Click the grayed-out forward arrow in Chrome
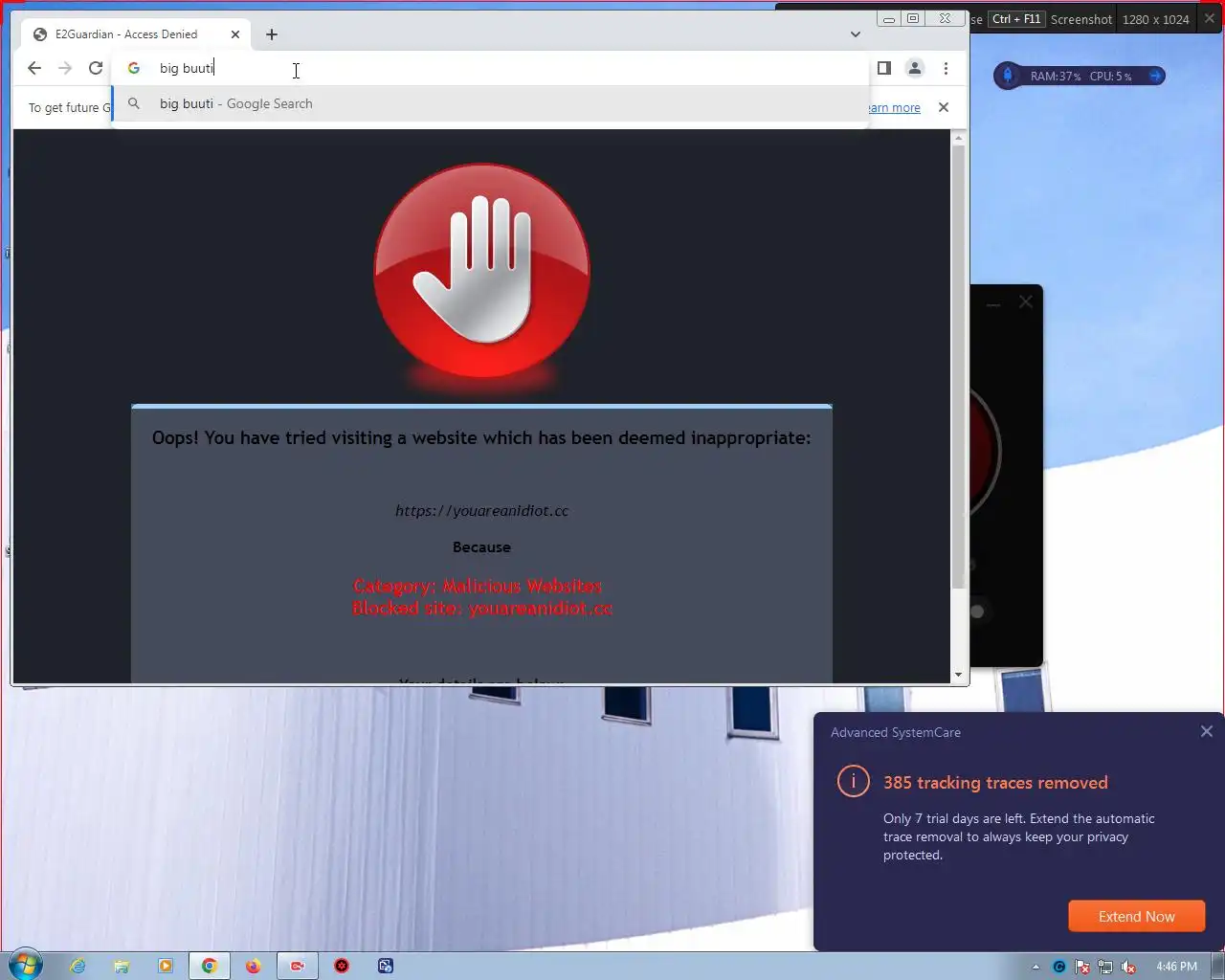Screen dimensions: 1225x980 coord(65,68)
